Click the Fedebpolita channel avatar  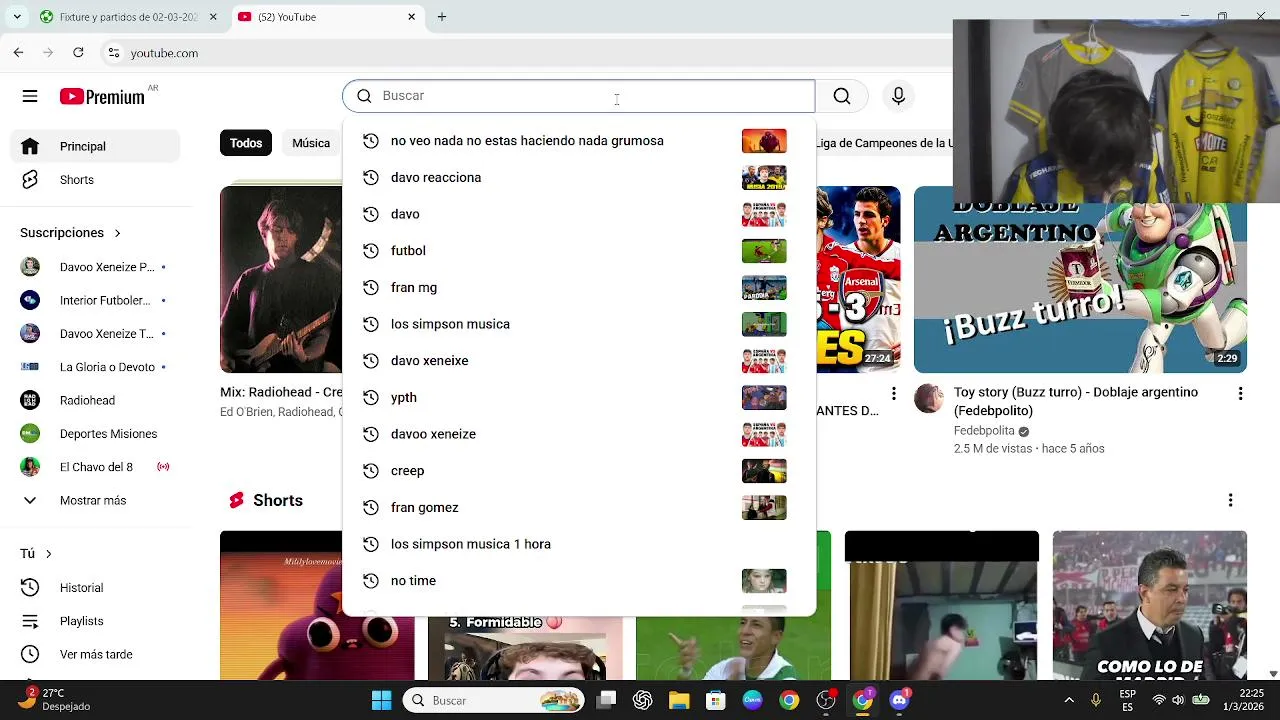(x=929, y=399)
